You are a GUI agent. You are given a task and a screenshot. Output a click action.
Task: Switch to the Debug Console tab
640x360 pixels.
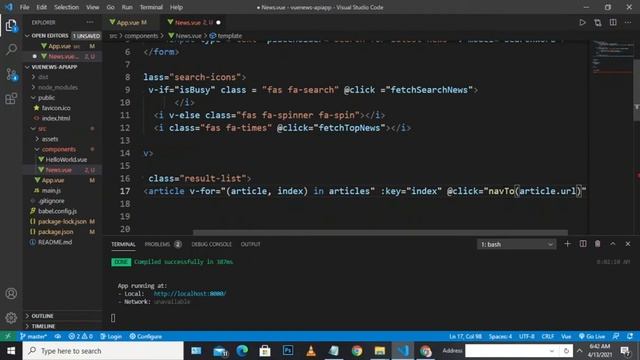click(211, 244)
